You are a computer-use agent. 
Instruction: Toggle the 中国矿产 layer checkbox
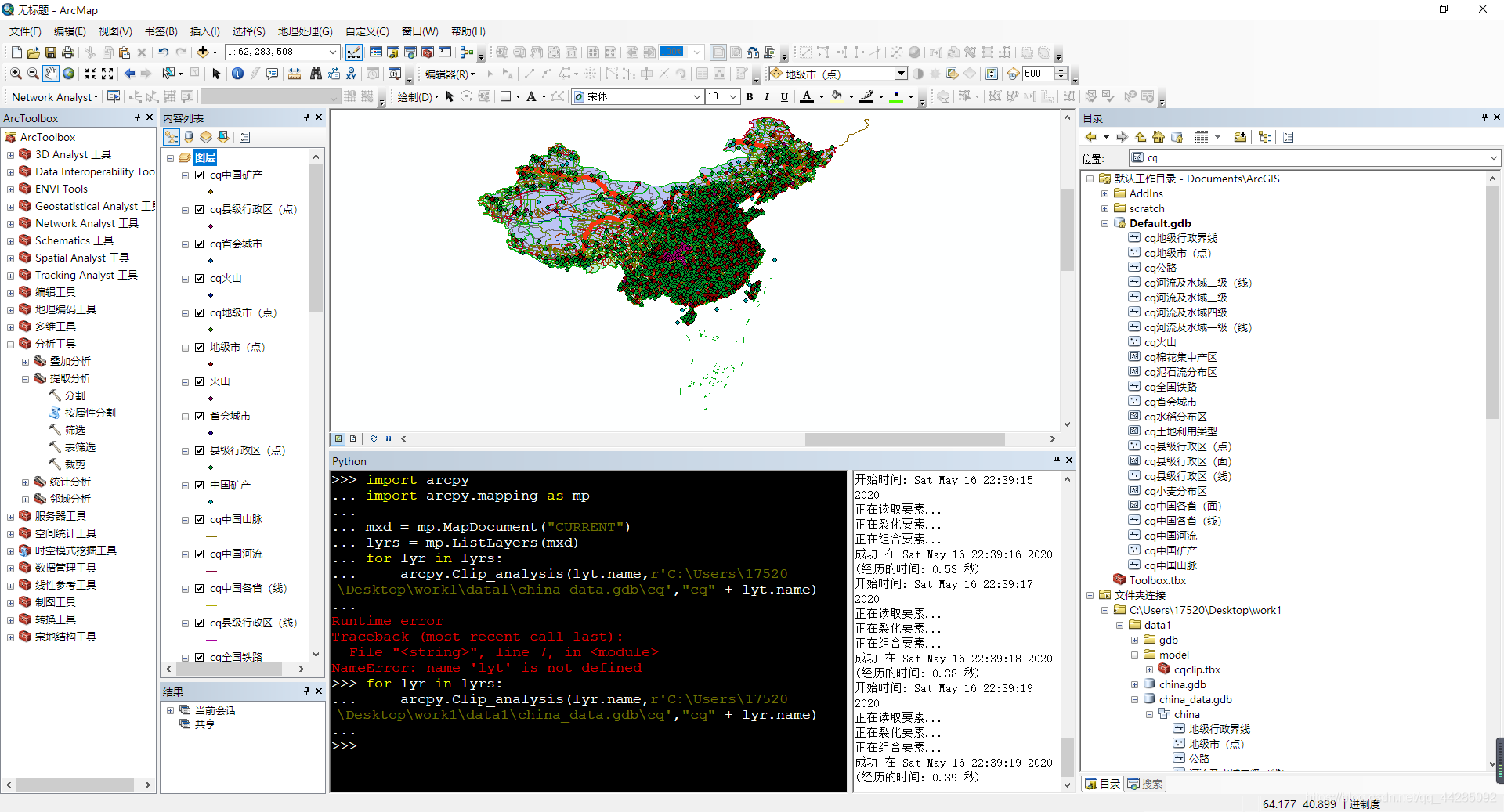tap(200, 485)
